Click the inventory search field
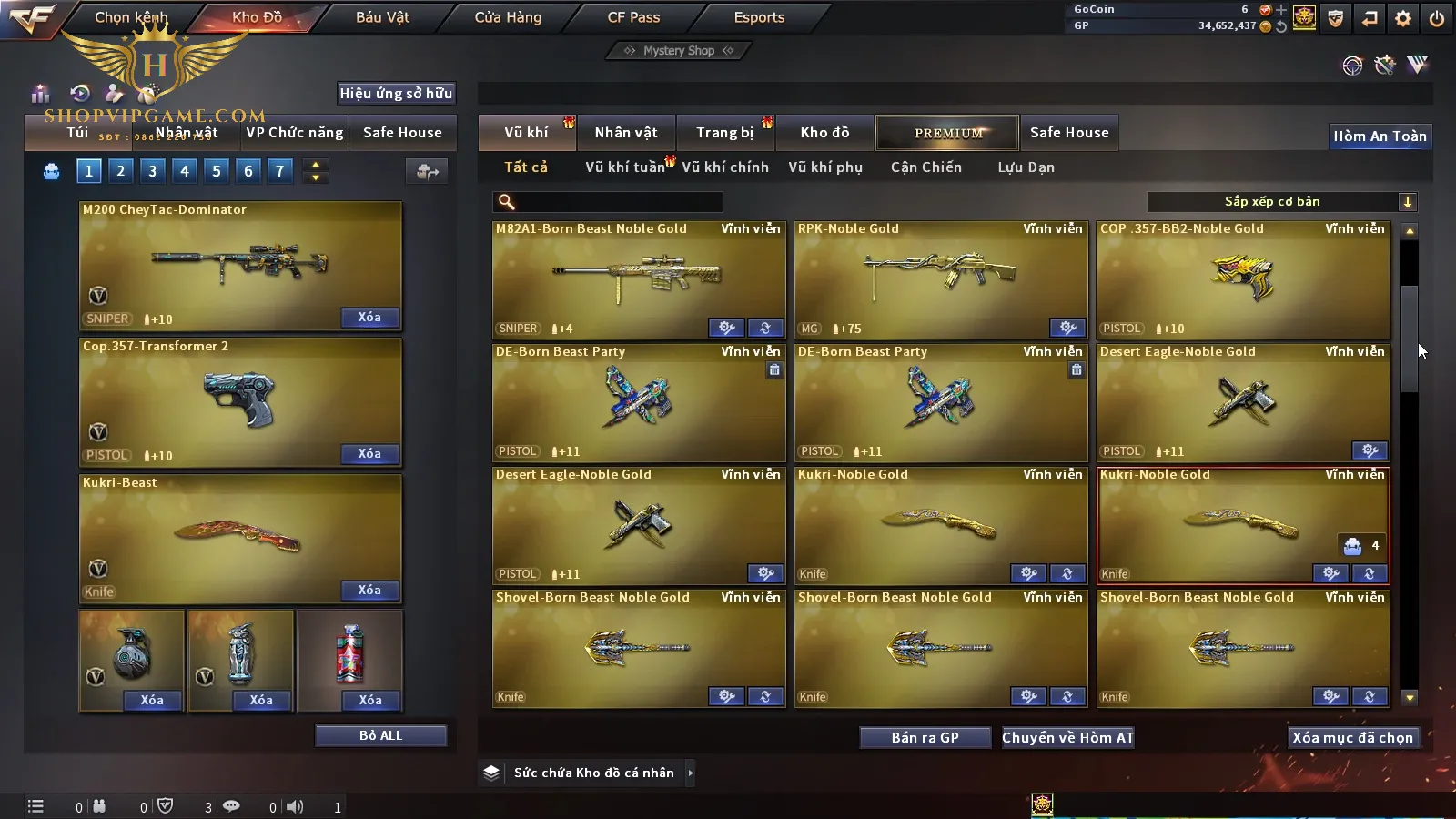The width and height of the screenshot is (1456, 819). (x=608, y=202)
